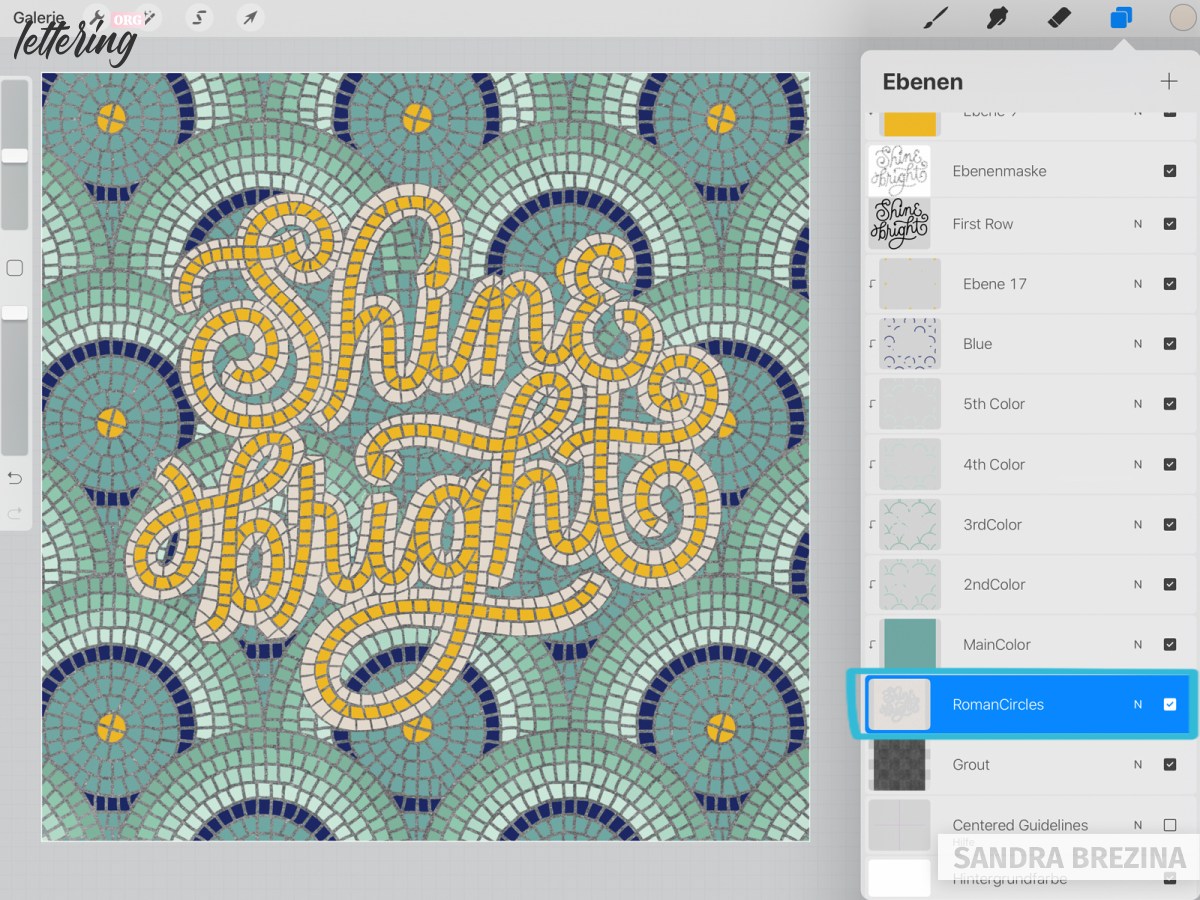
Task: Click the 3rdColor layer thumbnail
Action: [910, 524]
